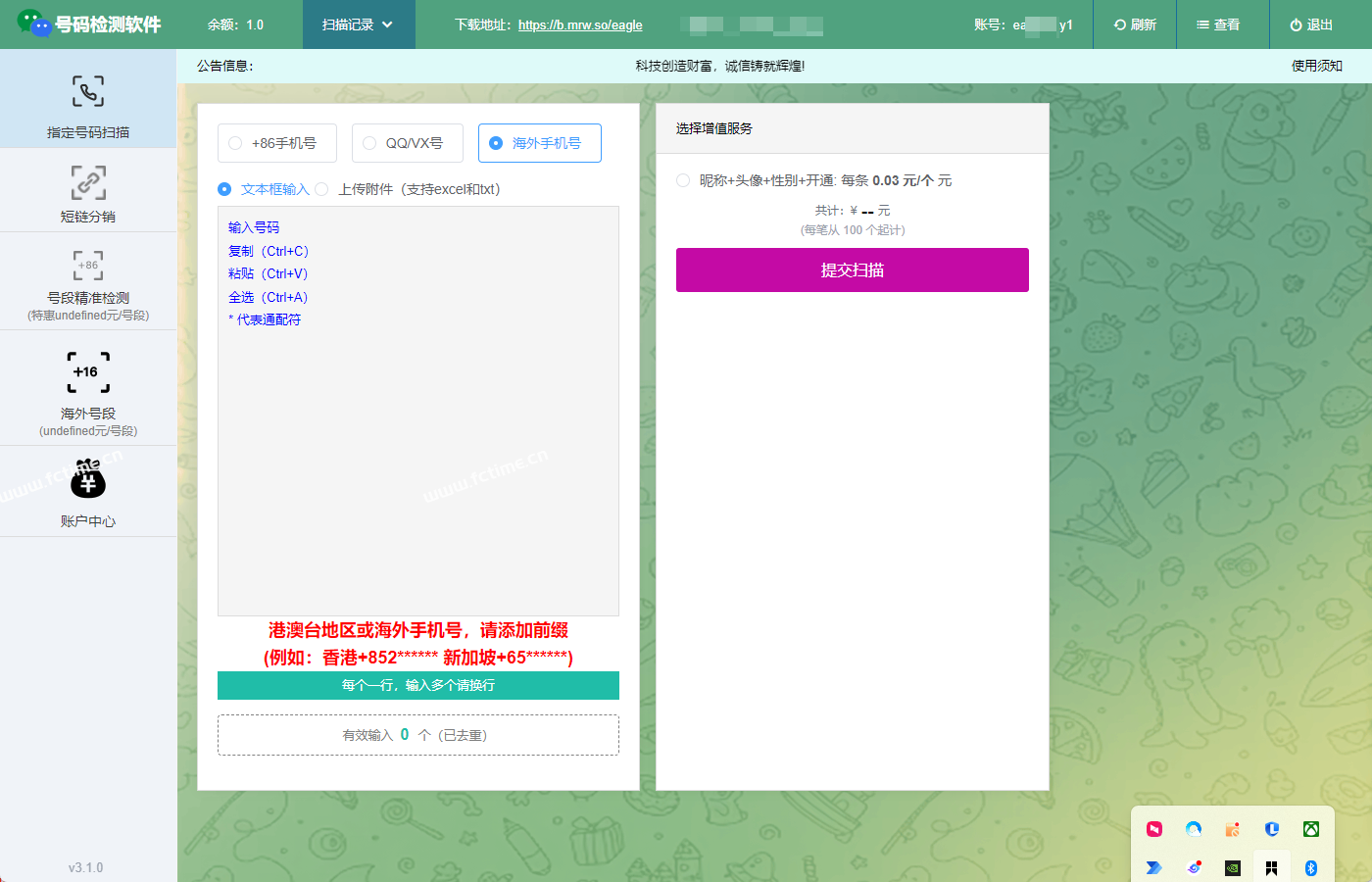Switch to the 海外手机号 tab
The width and height of the screenshot is (1372, 882).
[x=539, y=143]
